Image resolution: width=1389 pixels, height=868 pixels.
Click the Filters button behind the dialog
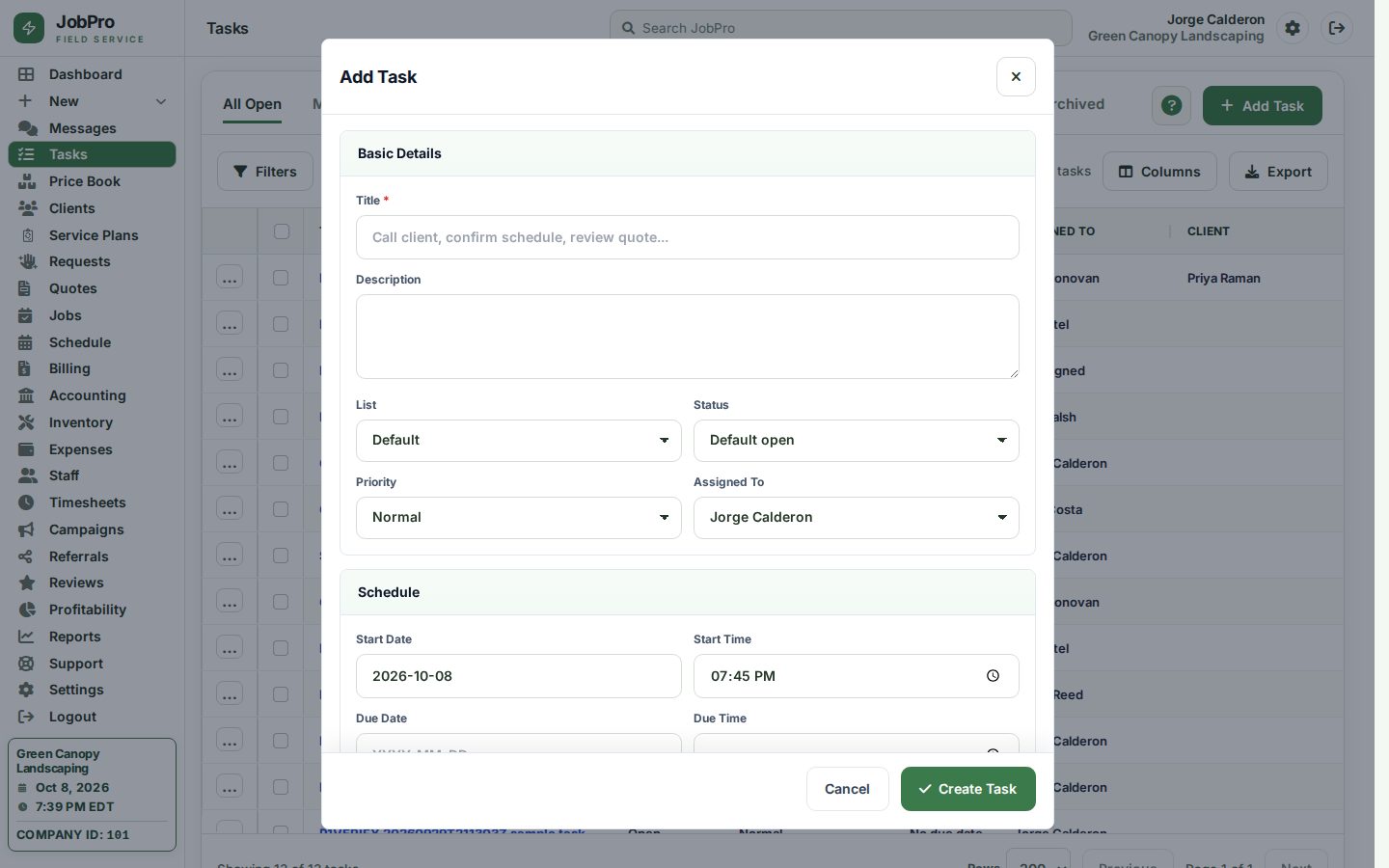pyautogui.click(x=265, y=172)
